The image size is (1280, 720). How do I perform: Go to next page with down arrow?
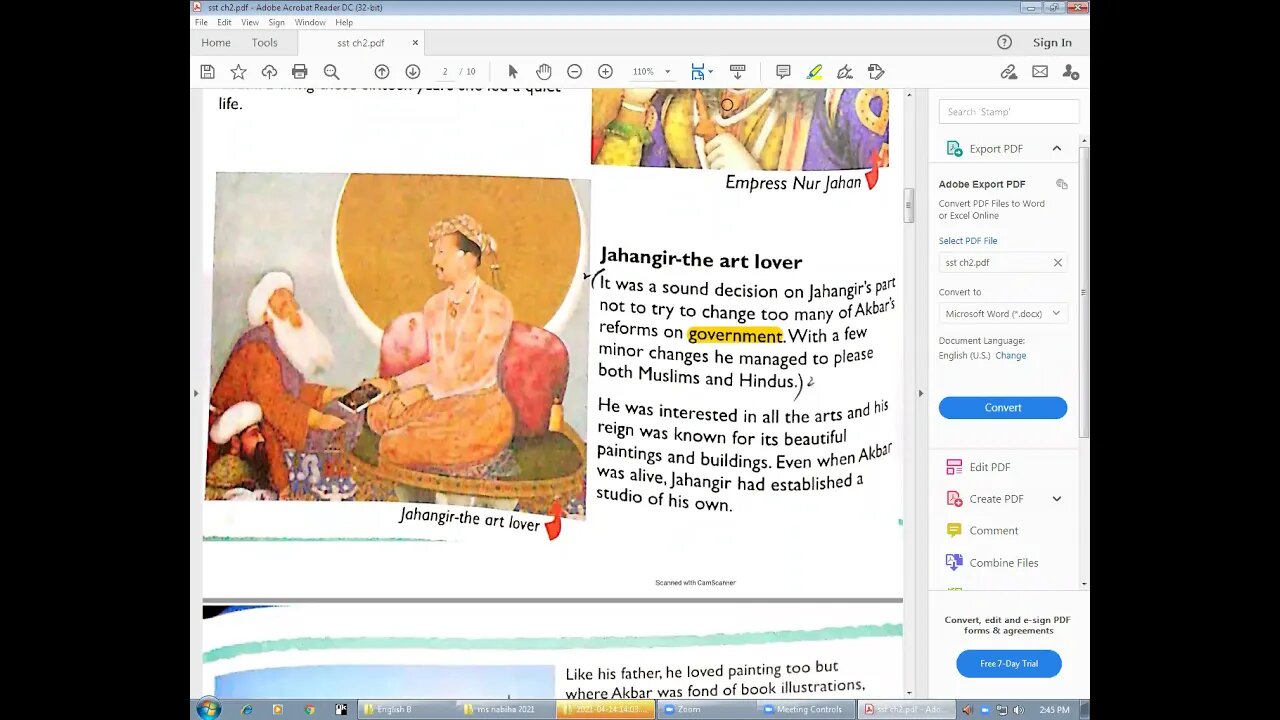tap(412, 72)
